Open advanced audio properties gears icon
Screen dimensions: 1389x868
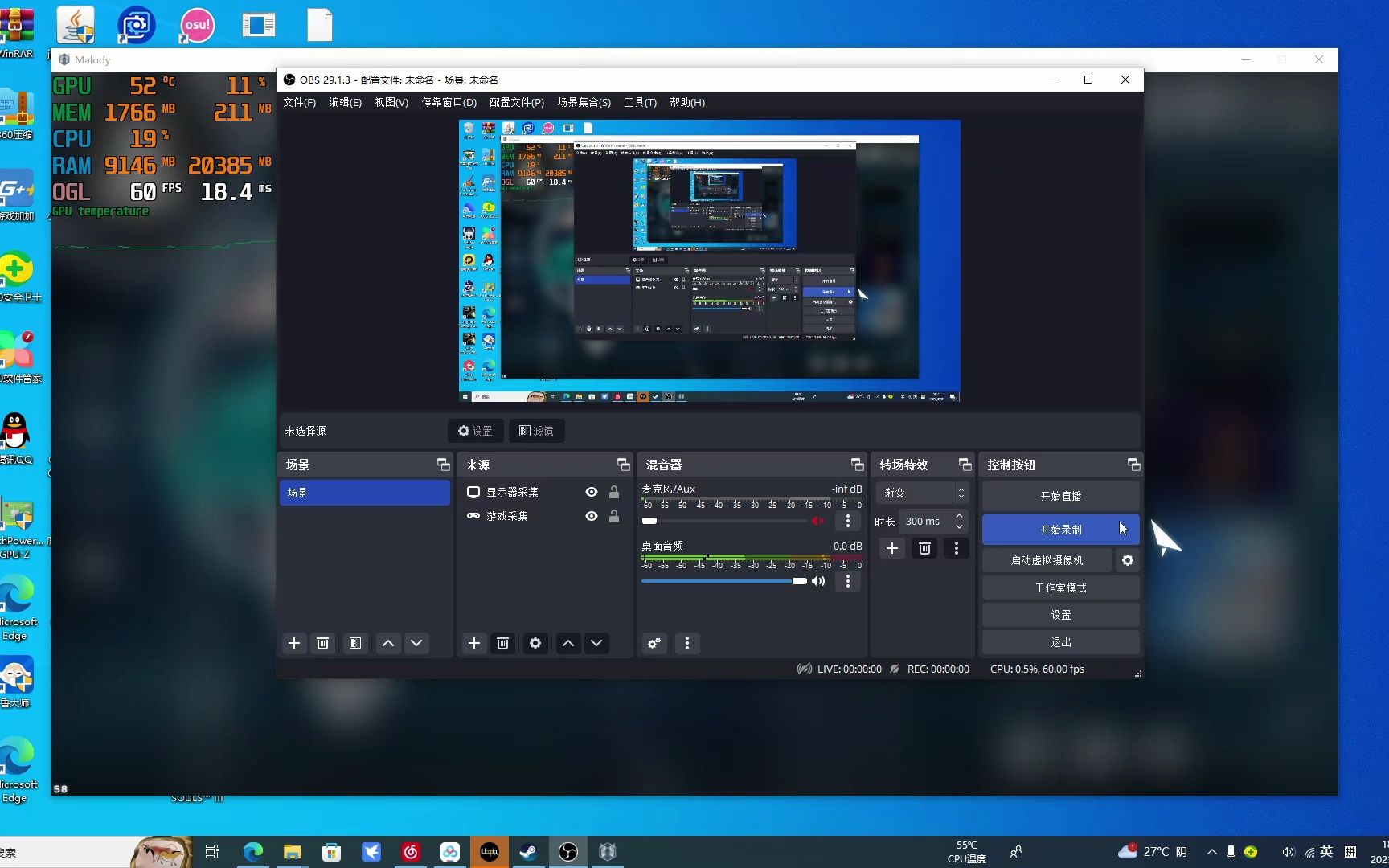pyautogui.click(x=654, y=643)
